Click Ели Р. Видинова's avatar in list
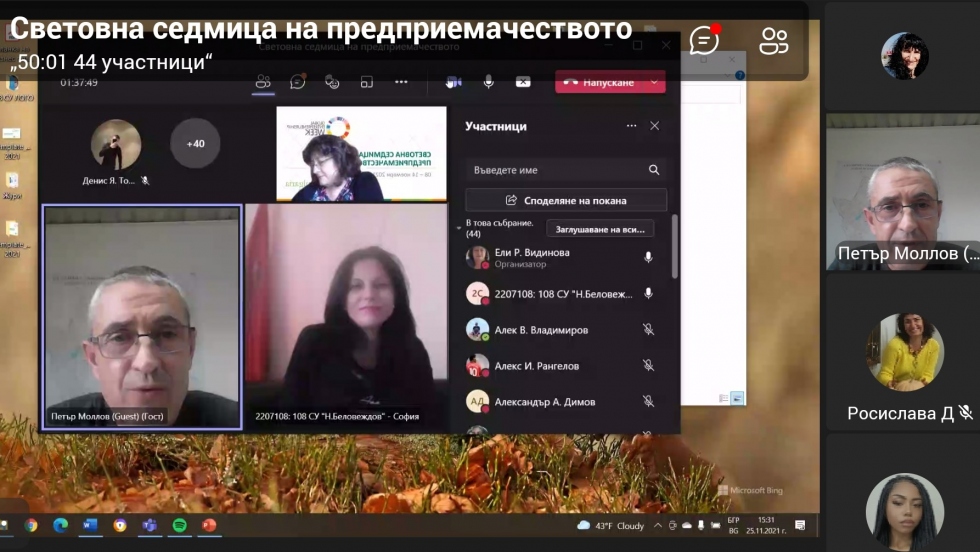This screenshot has height=552, width=980. point(478,257)
